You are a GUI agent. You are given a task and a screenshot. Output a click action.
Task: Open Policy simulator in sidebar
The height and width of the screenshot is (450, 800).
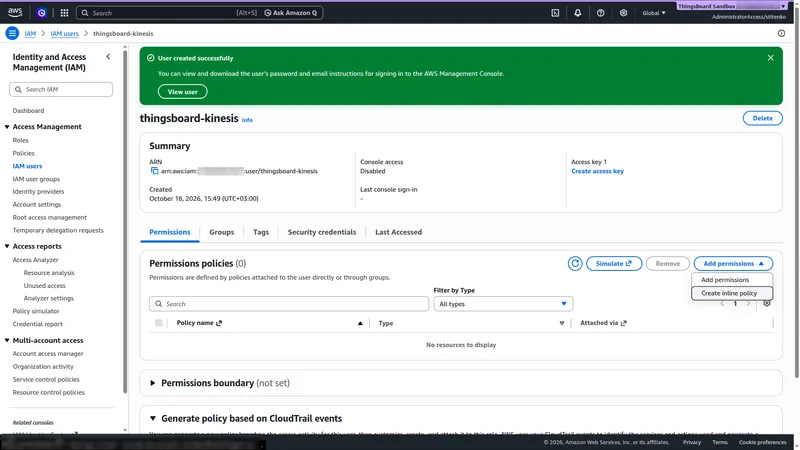click(36, 311)
